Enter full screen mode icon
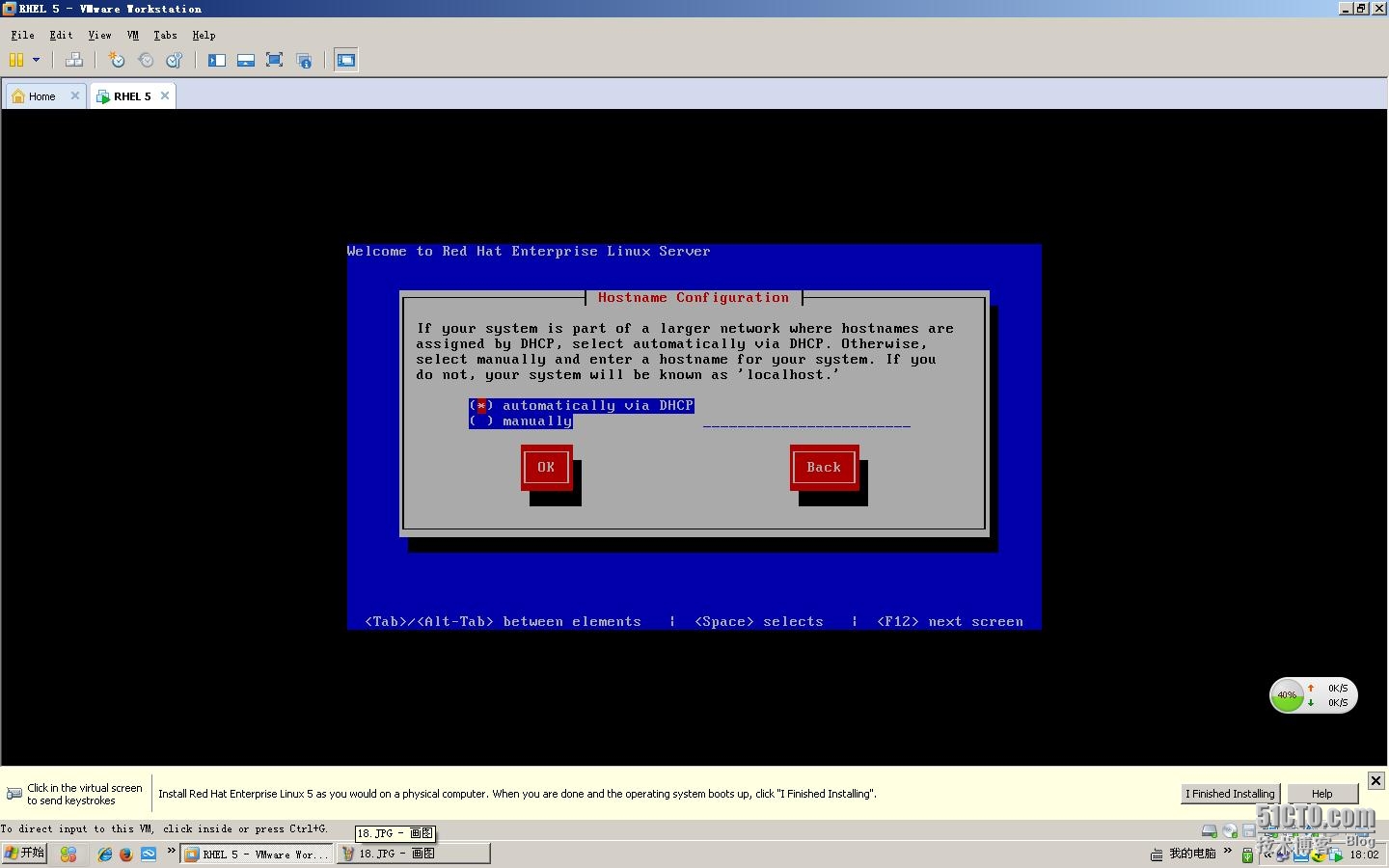Screen dimensions: 1389x868 pyautogui.click(x=274, y=60)
